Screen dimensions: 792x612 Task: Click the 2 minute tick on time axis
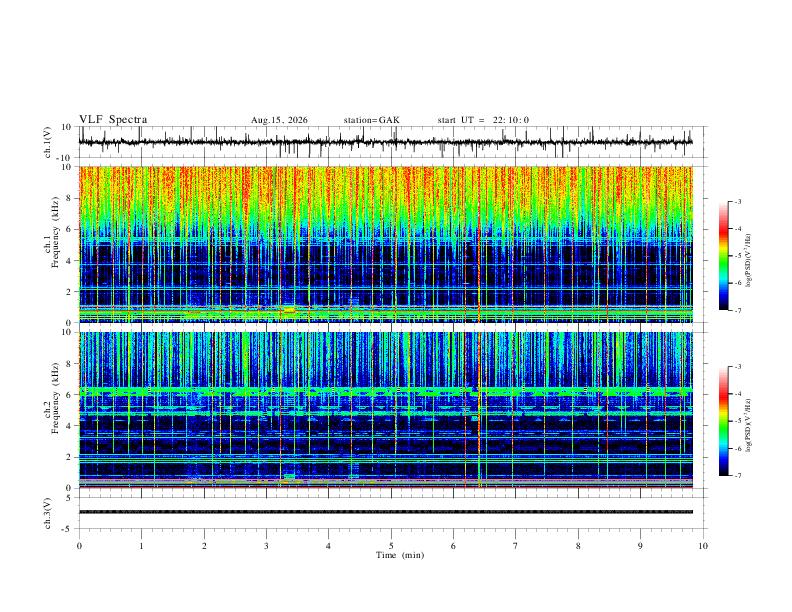click(204, 546)
